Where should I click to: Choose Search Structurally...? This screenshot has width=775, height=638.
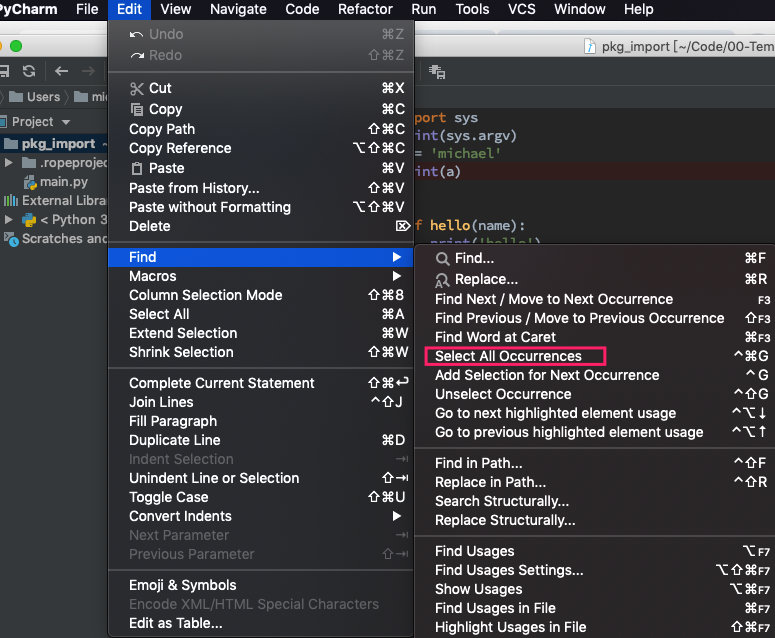pos(594,502)
